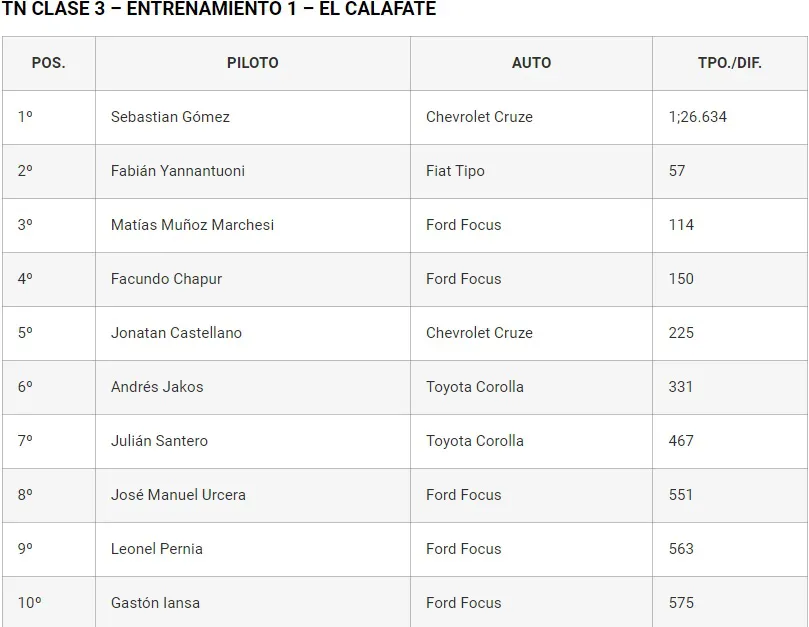Select the Sebastian Gómez pilot cell
Image resolution: width=809 pixels, height=627 pixels.
pos(170,117)
